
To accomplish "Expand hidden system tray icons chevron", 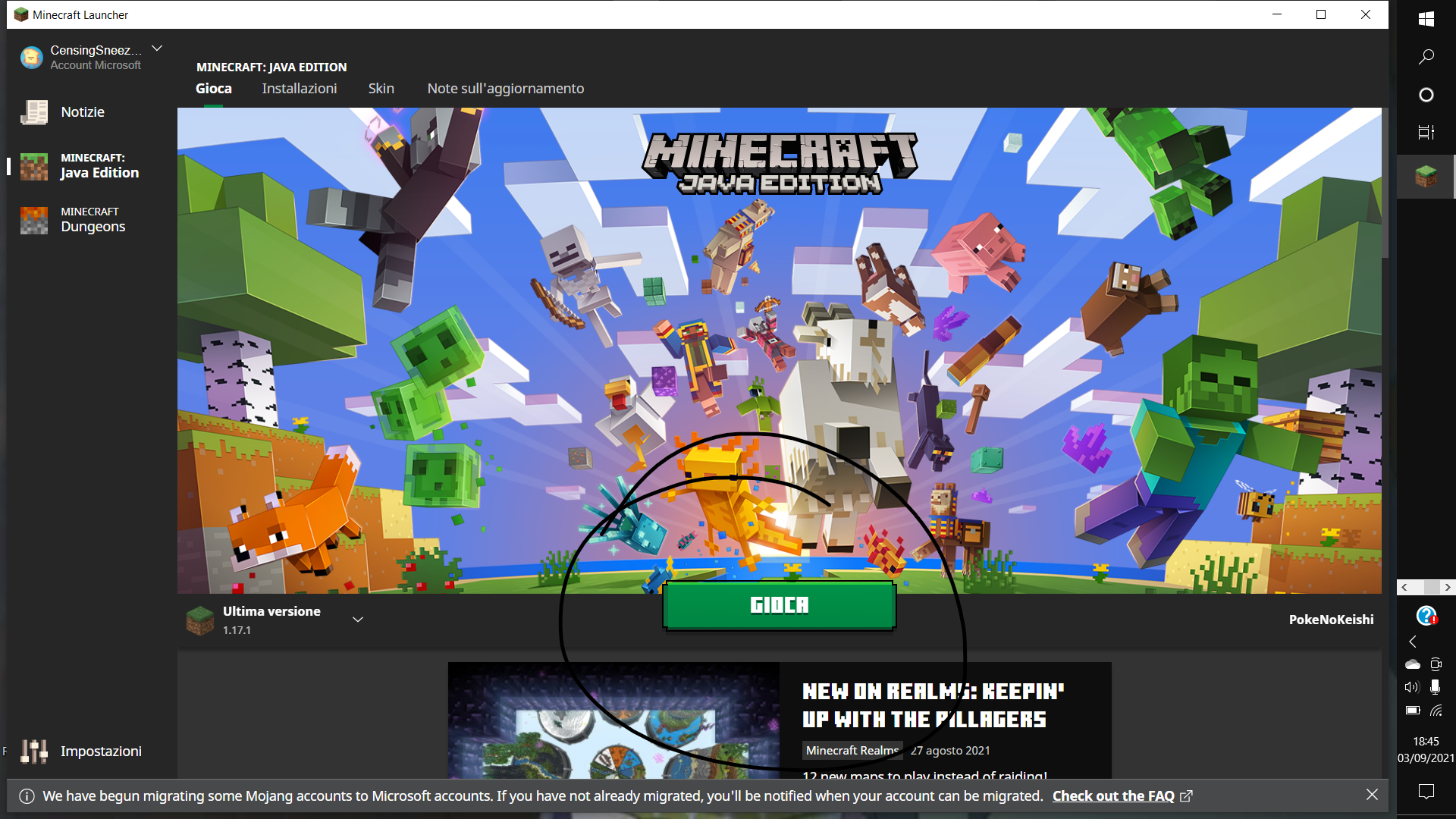I will pyautogui.click(x=1413, y=642).
